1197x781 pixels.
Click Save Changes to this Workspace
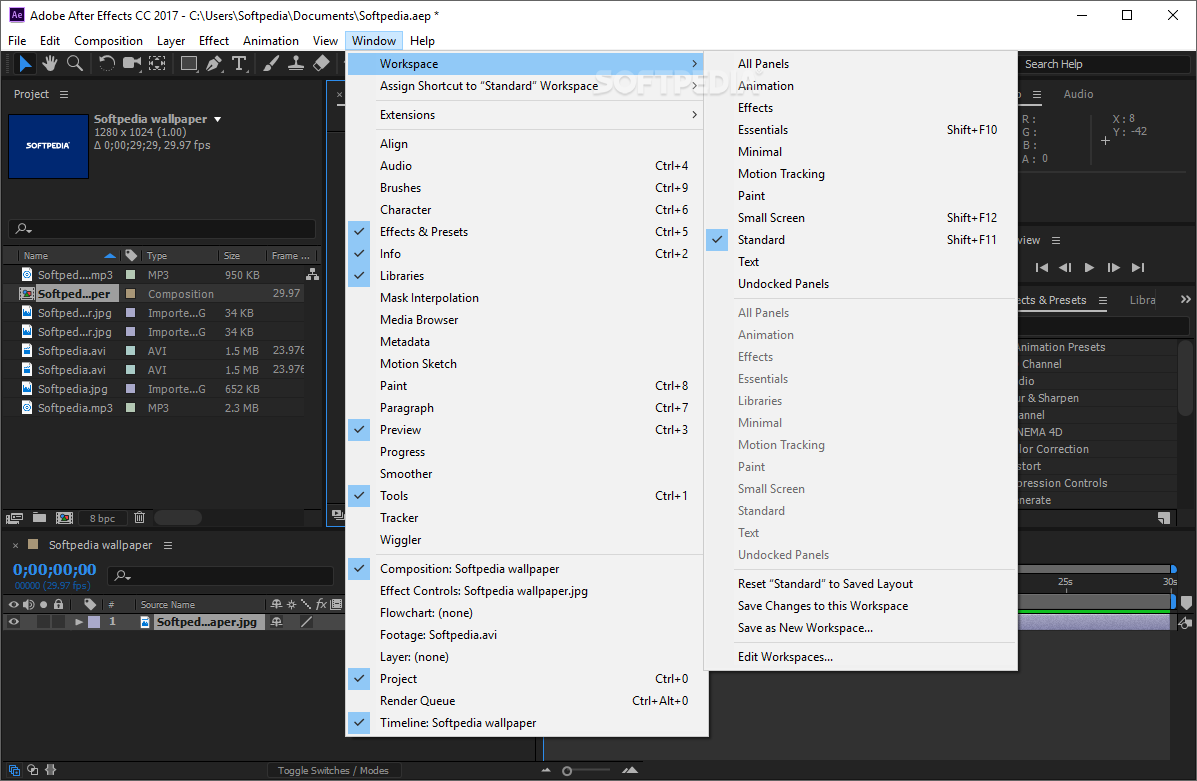pyautogui.click(x=861, y=605)
